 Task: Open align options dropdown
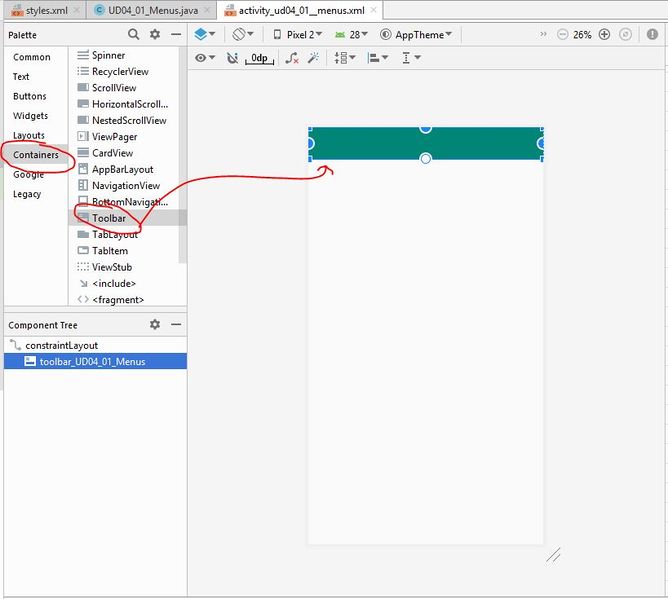377,58
